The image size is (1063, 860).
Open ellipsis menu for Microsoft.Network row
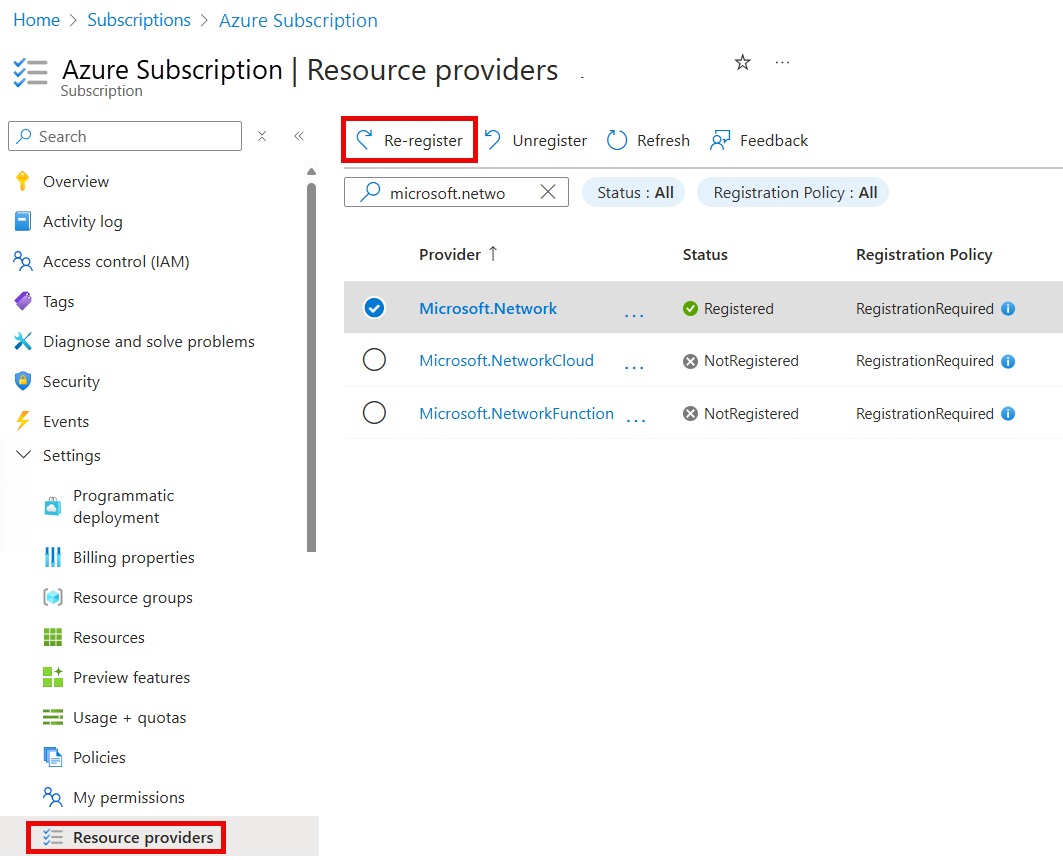pyautogui.click(x=635, y=315)
